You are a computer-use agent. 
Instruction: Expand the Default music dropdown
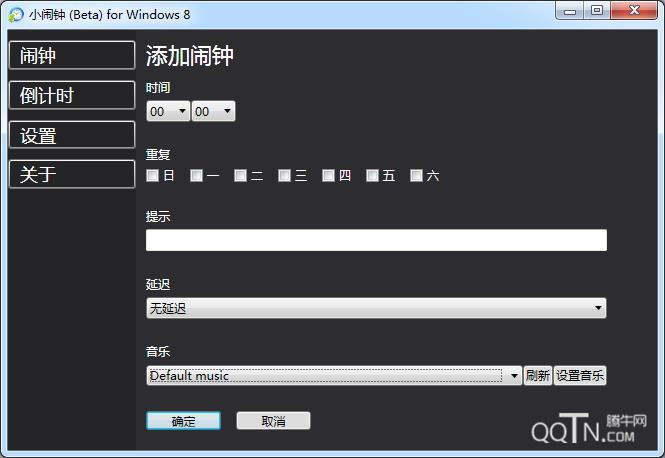click(x=334, y=376)
